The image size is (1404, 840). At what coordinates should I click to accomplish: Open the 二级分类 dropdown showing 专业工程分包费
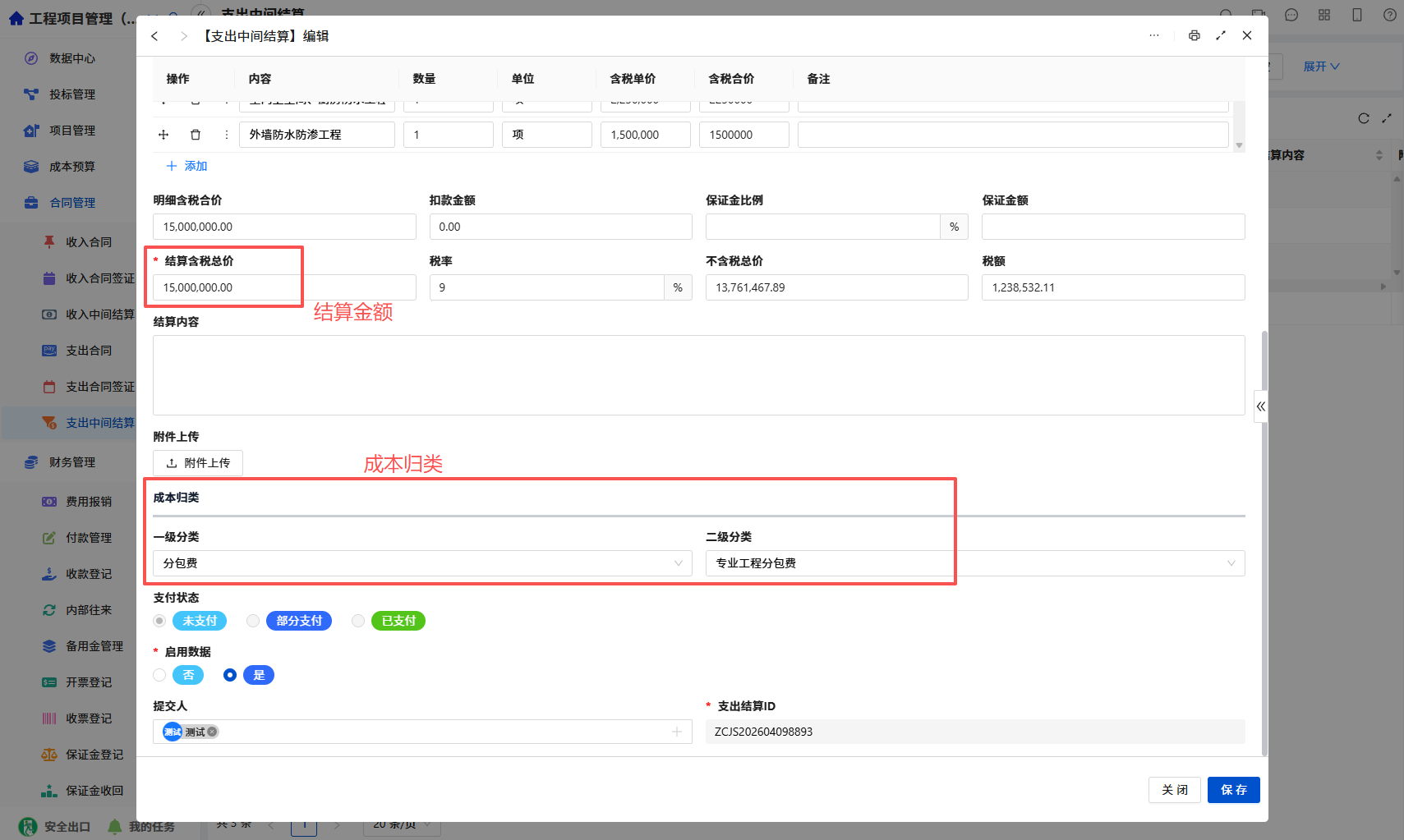click(975, 563)
